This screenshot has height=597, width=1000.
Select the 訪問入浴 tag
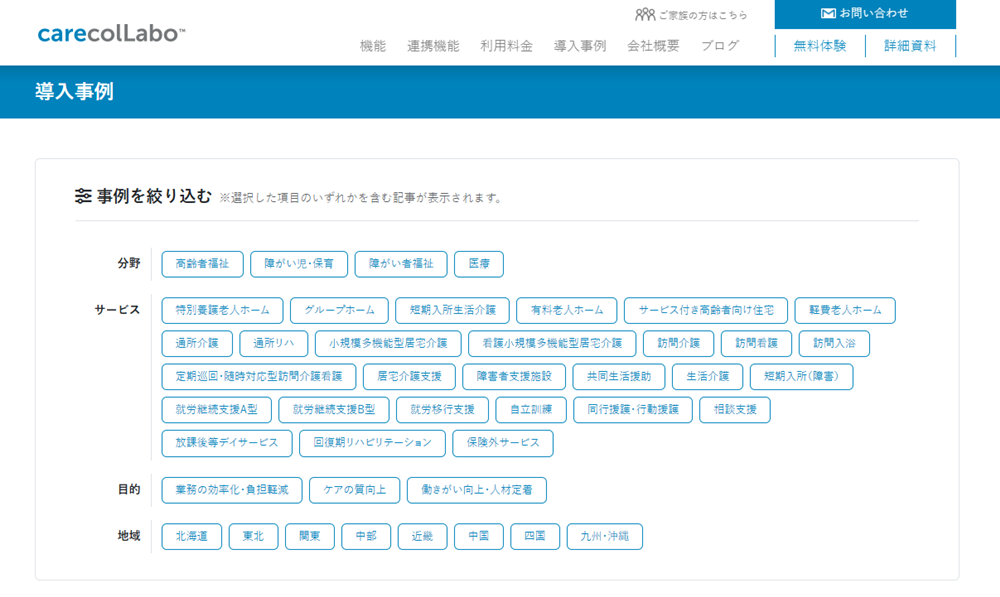[834, 344]
